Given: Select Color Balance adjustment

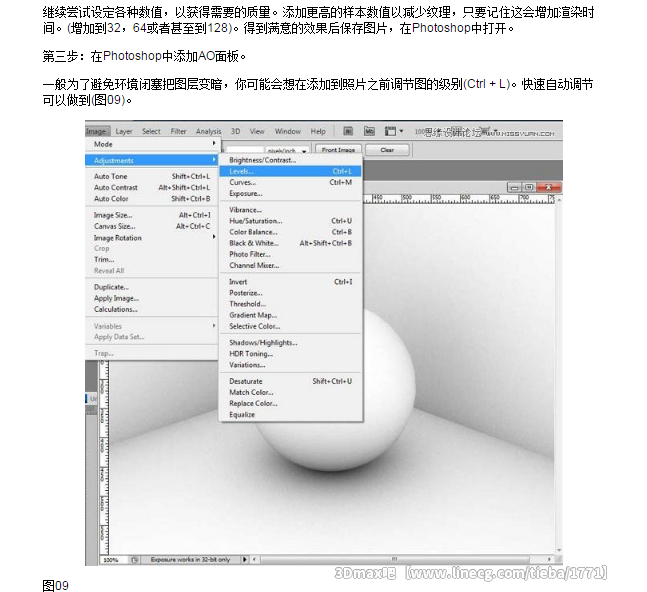Looking at the screenshot, I should tap(290, 232).
